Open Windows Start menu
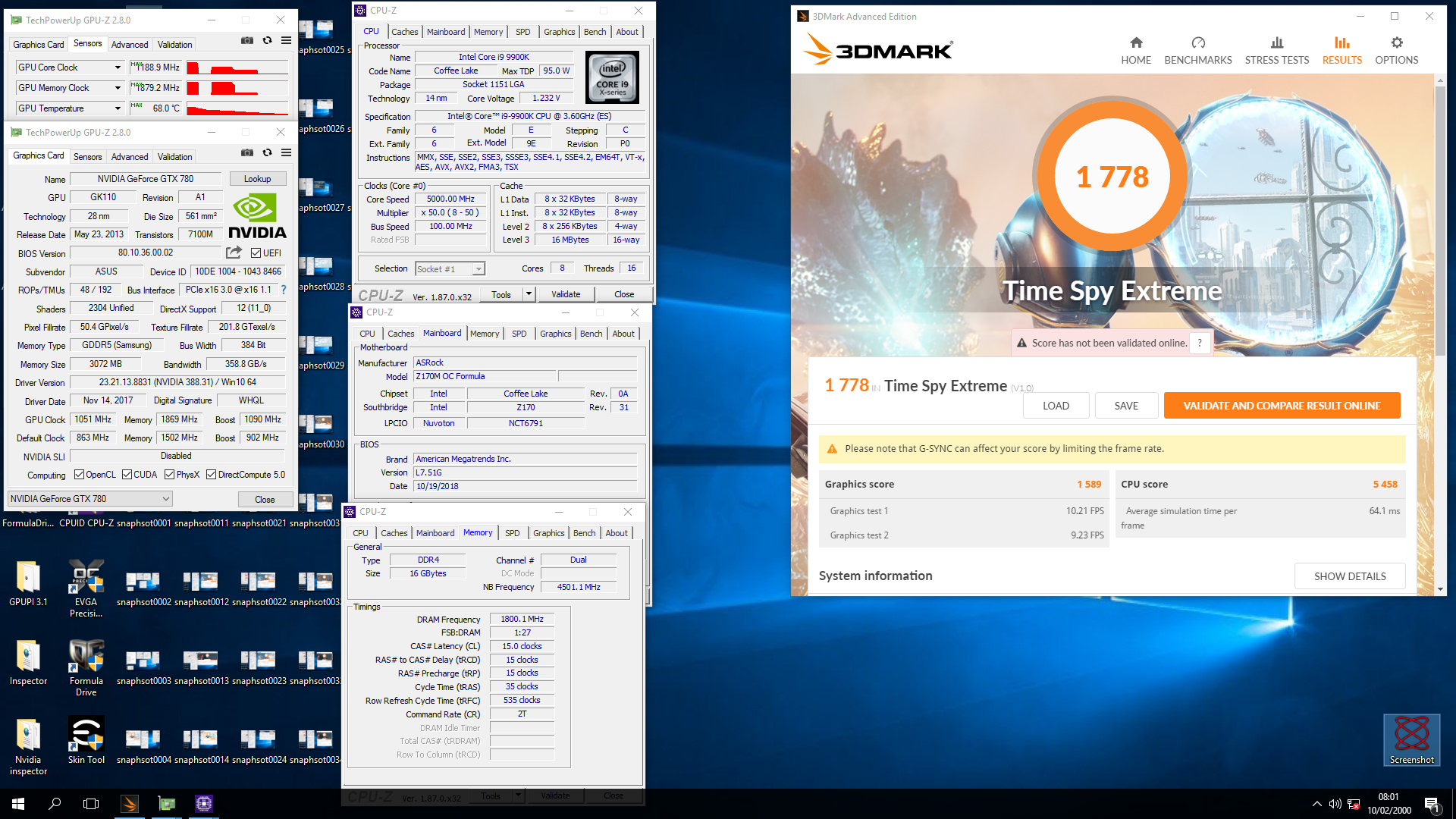1456x819 pixels. (18, 804)
